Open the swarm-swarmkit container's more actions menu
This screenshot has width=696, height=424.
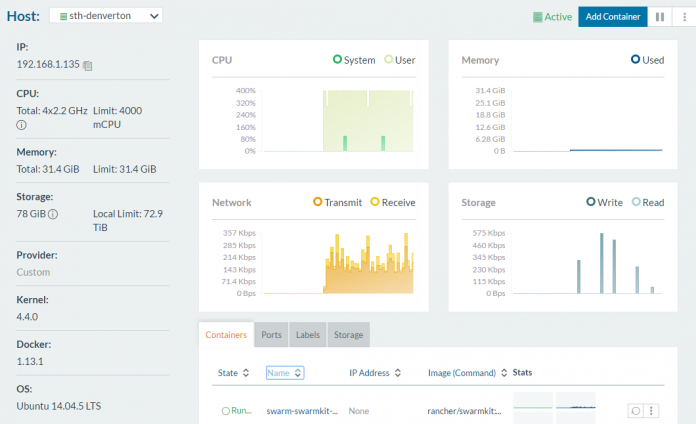[x=652, y=410]
